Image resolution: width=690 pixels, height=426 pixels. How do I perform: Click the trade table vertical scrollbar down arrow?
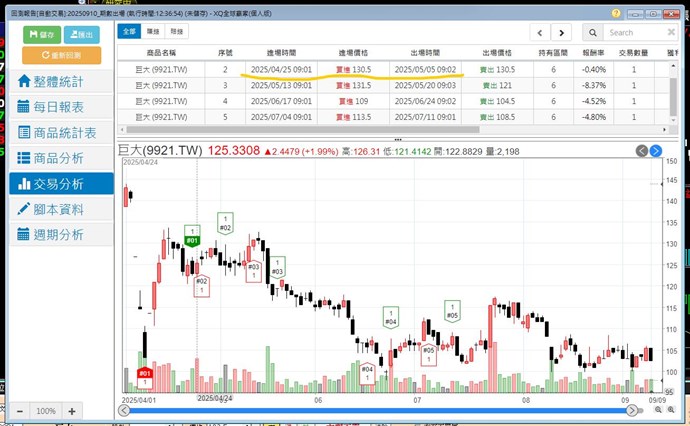(673, 120)
